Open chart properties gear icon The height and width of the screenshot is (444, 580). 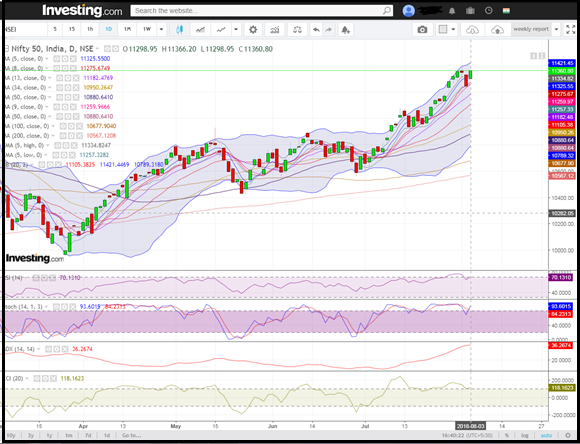253,30
